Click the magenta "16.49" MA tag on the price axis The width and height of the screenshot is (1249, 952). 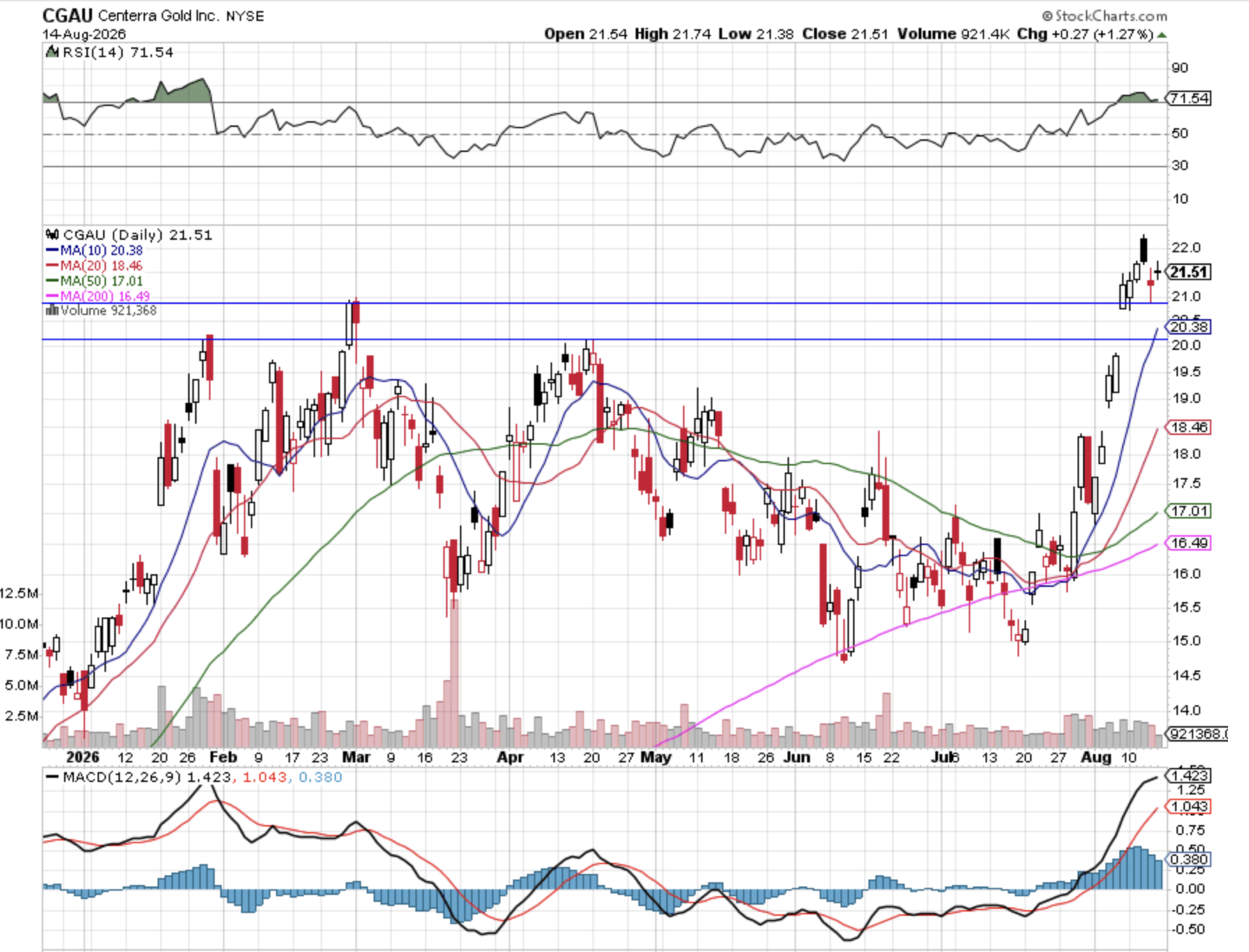[x=1190, y=543]
